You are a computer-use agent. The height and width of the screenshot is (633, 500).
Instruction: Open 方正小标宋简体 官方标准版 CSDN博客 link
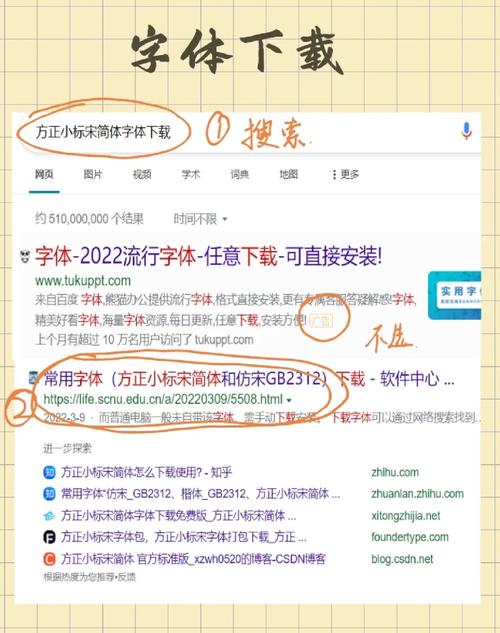pos(193,559)
